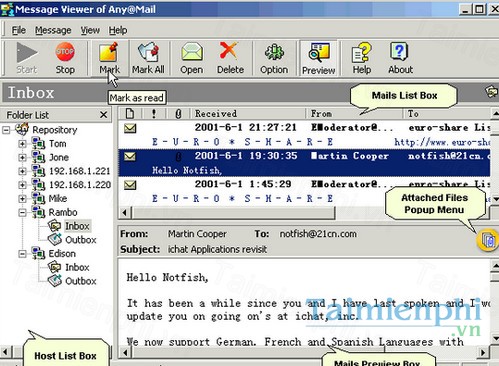This screenshot has height=366, width=499.
Task: Collapse the Edison tree node
Action: [22, 254]
